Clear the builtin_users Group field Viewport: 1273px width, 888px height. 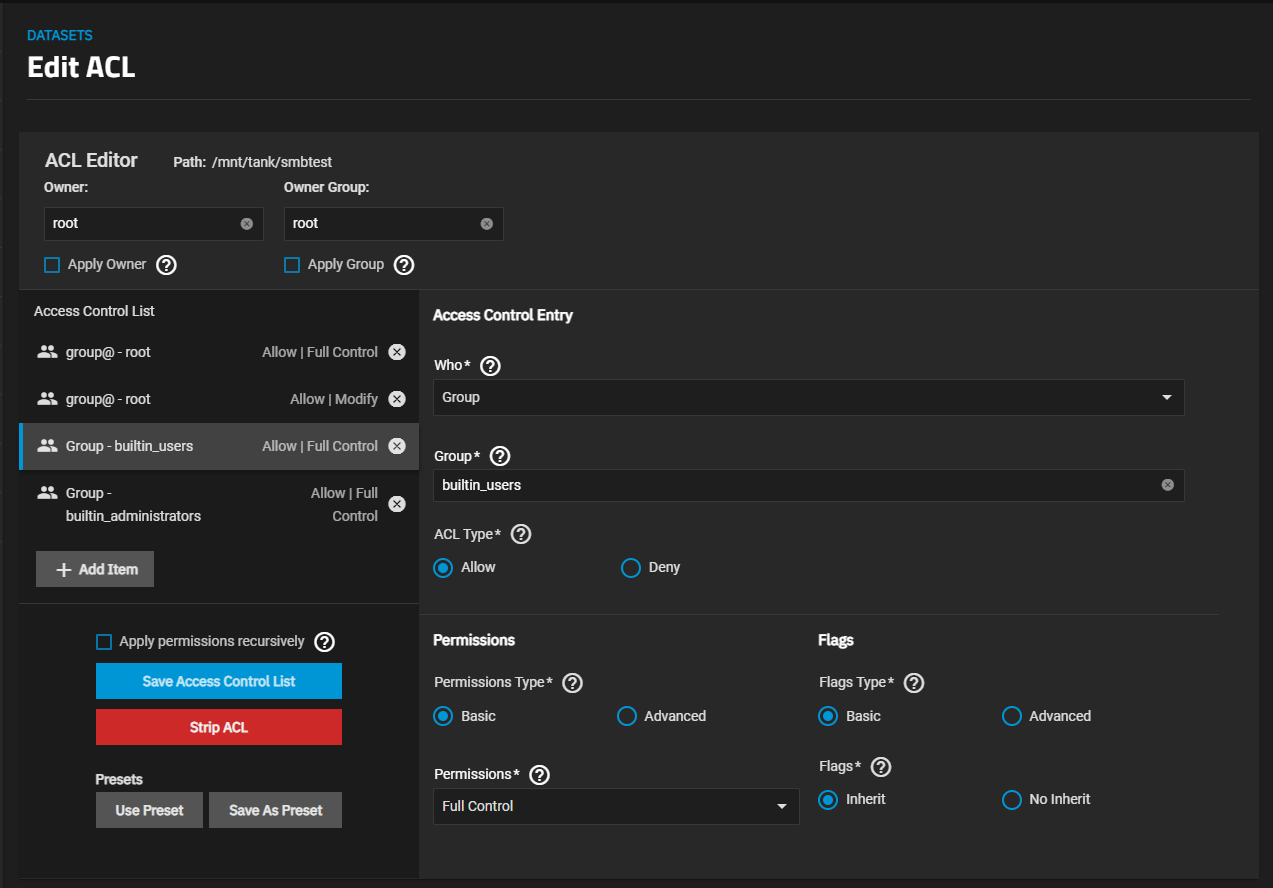coord(1167,485)
